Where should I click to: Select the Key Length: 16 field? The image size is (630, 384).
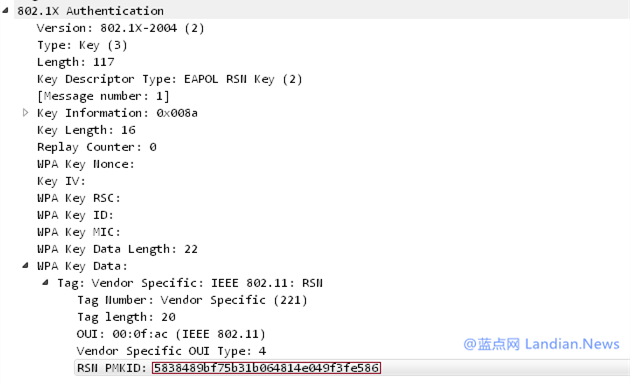pyautogui.click(x=86, y=130)
